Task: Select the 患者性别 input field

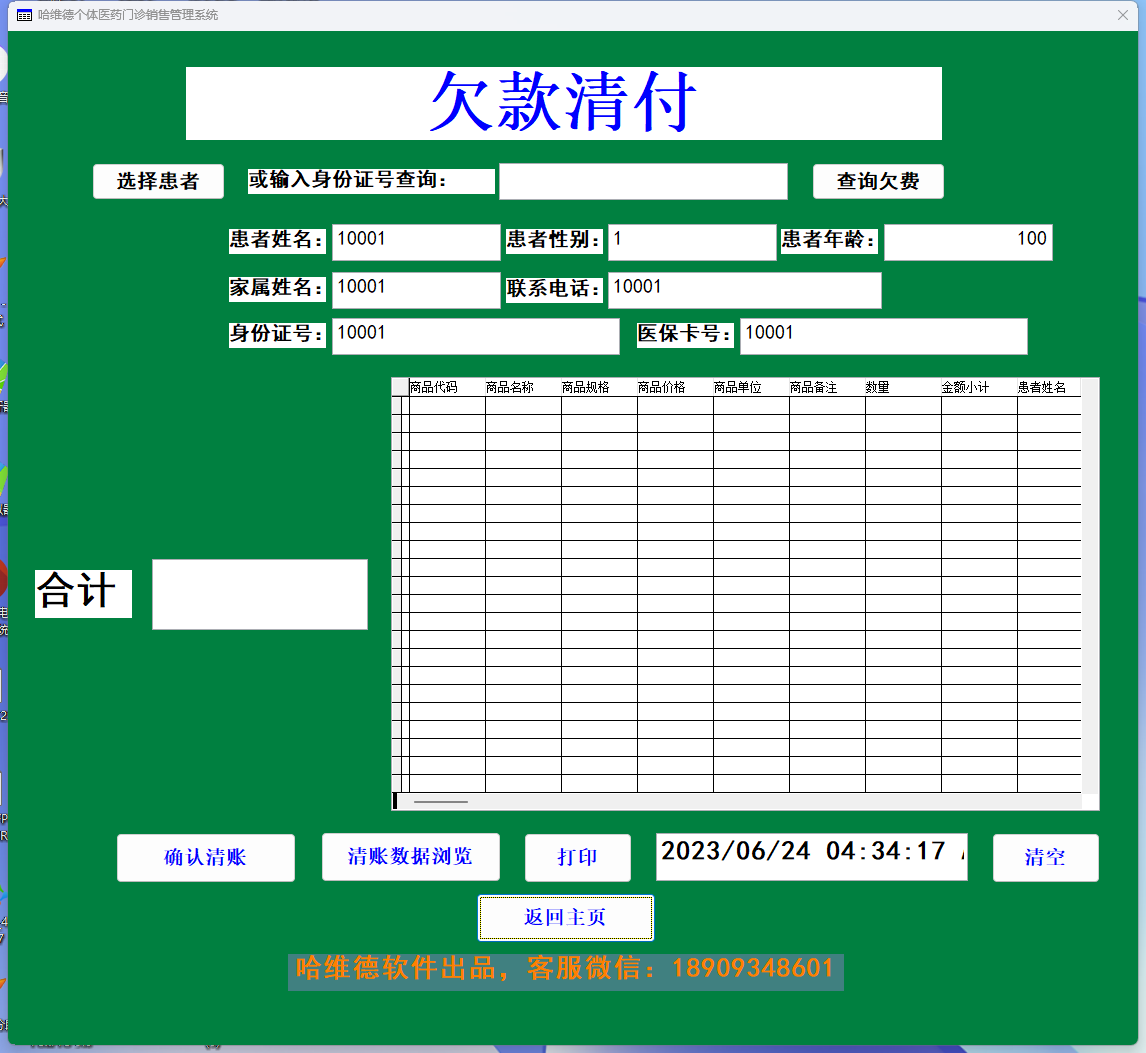Action: point(691,242)
